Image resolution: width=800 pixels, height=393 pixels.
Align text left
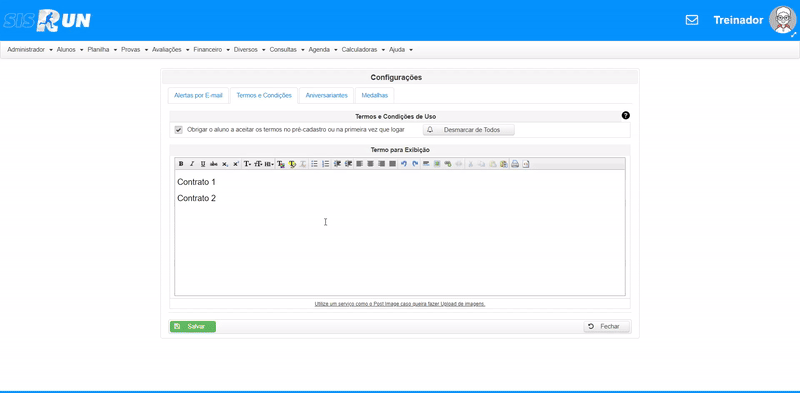(x=359, y=164)
